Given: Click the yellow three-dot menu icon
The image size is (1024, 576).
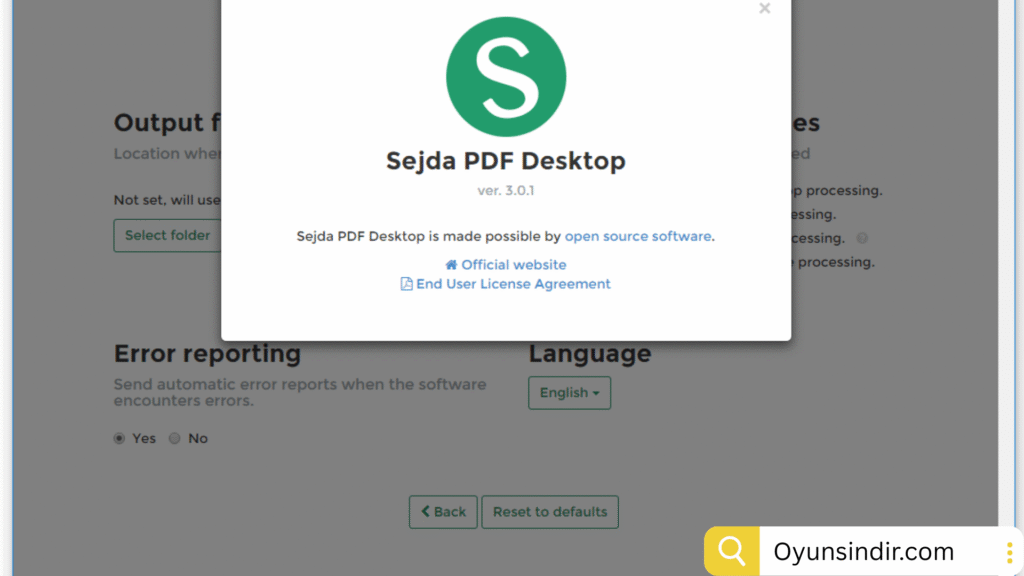Looking at the screenshot, I should click(1009, 552).
